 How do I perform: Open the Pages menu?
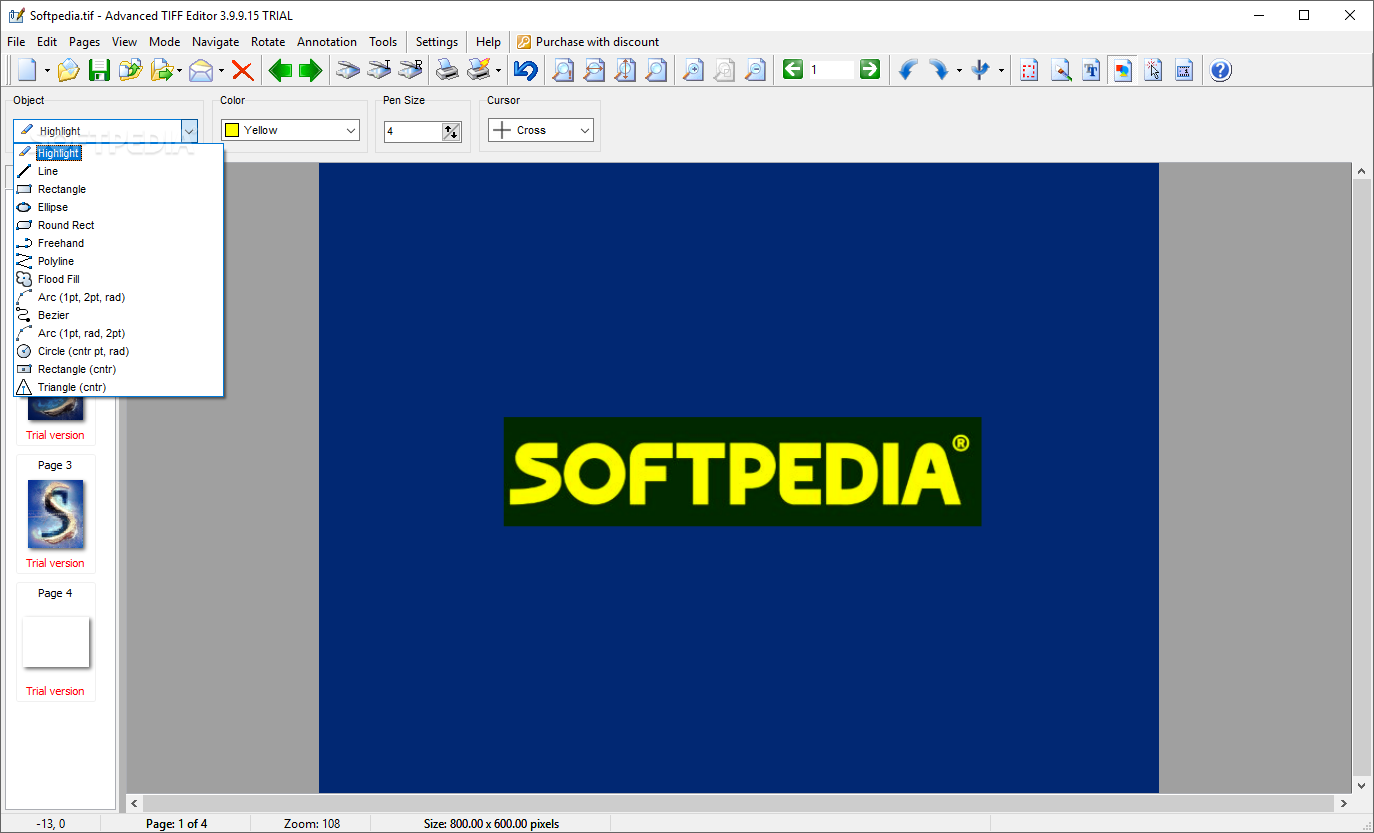pos(85,42)
